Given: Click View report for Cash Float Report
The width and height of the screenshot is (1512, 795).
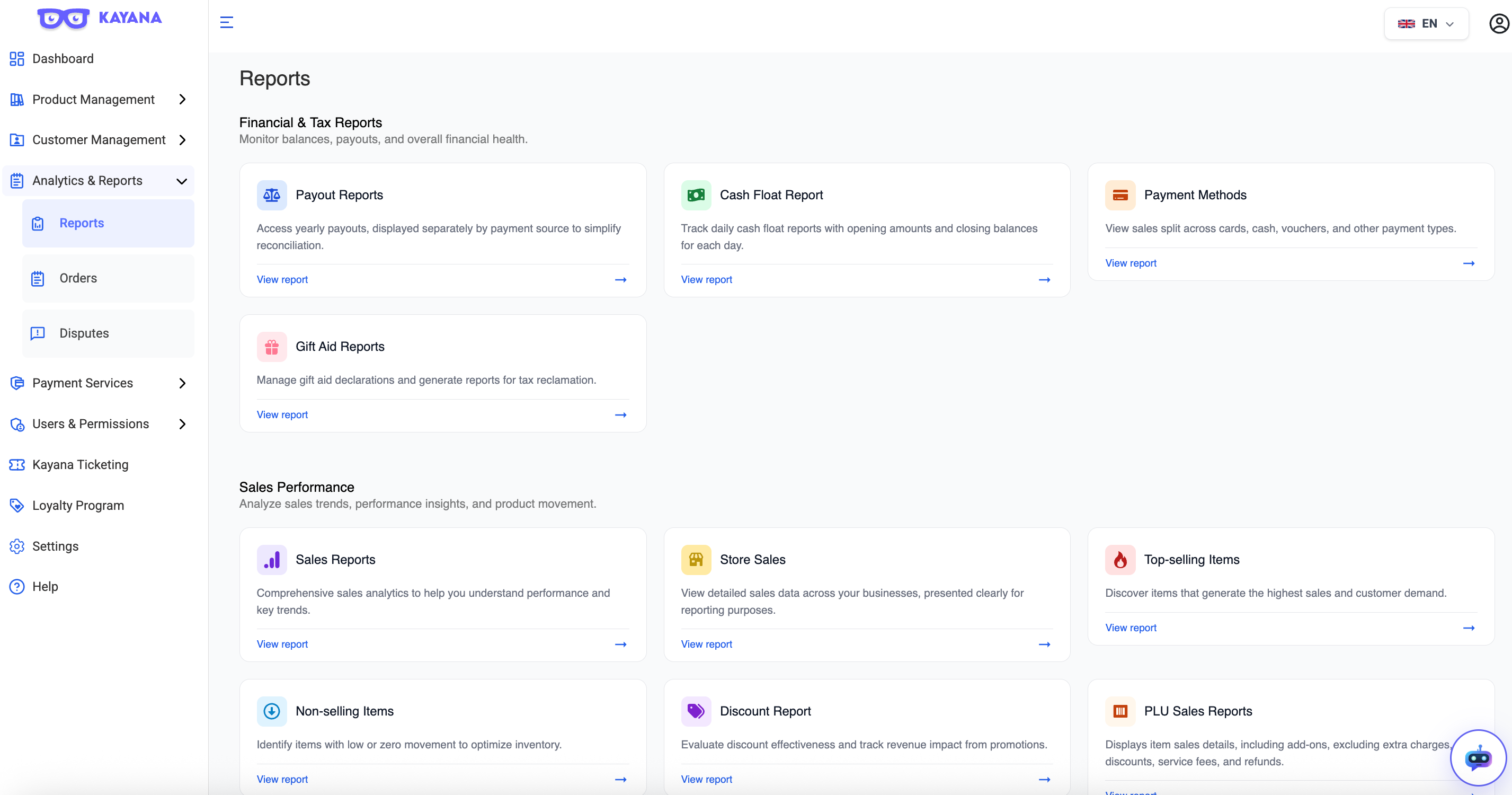Looking at the screenshot, I should (706, 279).
